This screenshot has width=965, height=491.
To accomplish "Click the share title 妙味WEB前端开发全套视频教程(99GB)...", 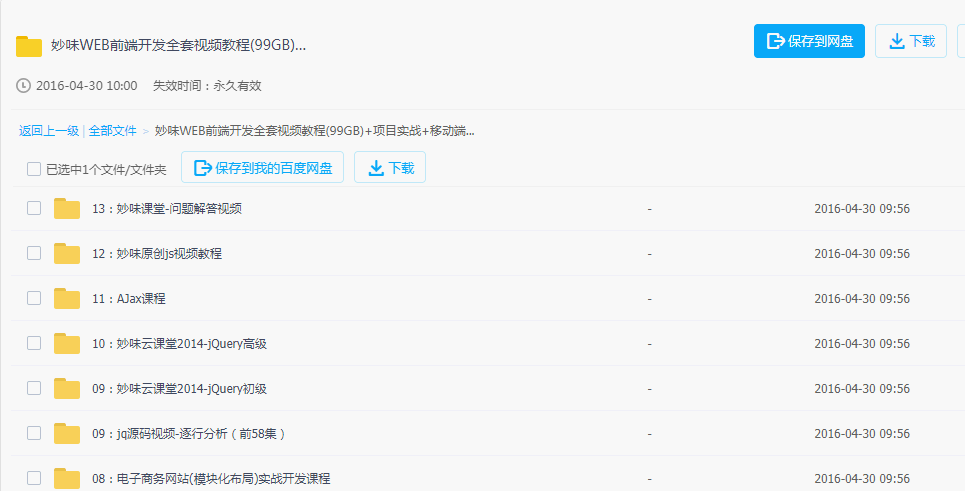I will pos(178,46).
